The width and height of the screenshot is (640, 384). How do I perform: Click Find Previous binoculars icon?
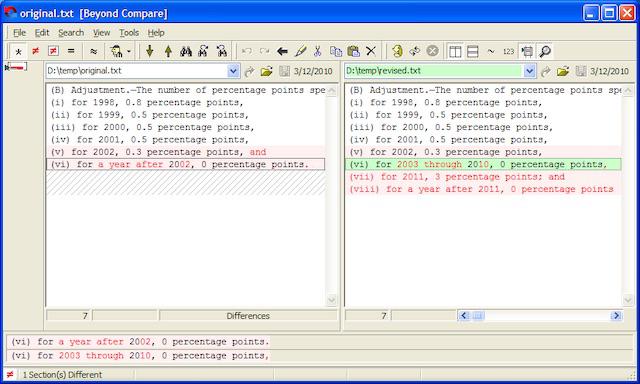click(222, 51)
